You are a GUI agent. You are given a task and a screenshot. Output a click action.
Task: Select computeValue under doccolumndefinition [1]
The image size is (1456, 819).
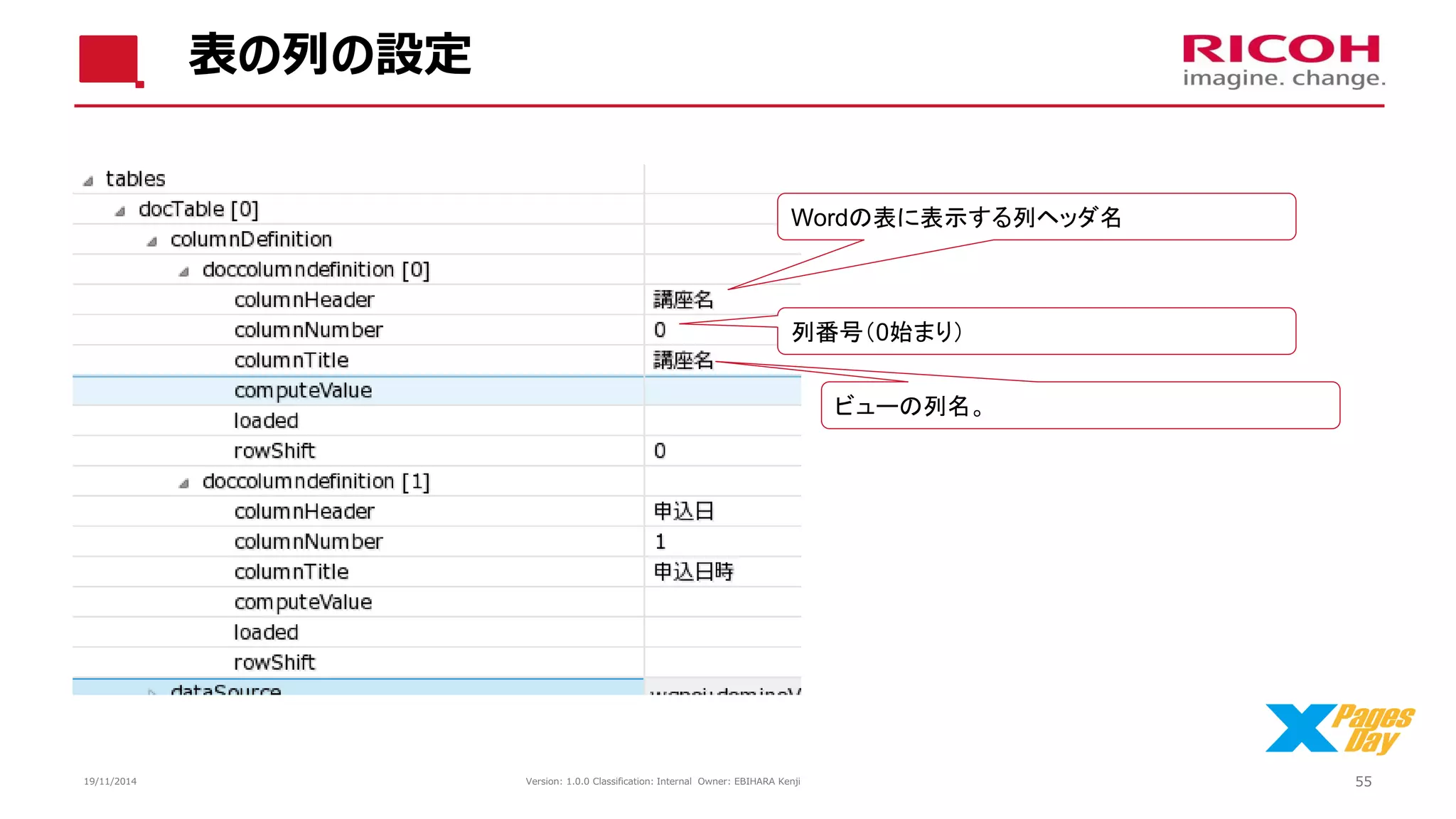pos(303,602)
